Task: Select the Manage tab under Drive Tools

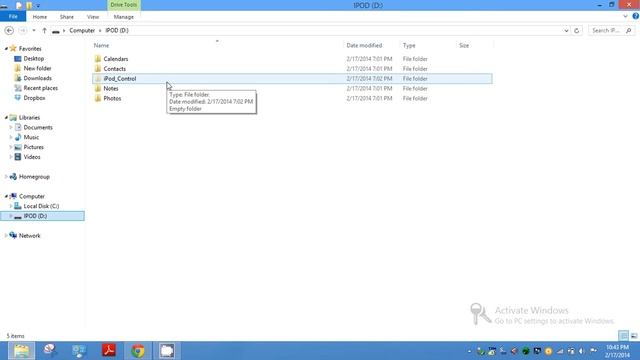Action: pyautogui.click(x=124, y=17)
